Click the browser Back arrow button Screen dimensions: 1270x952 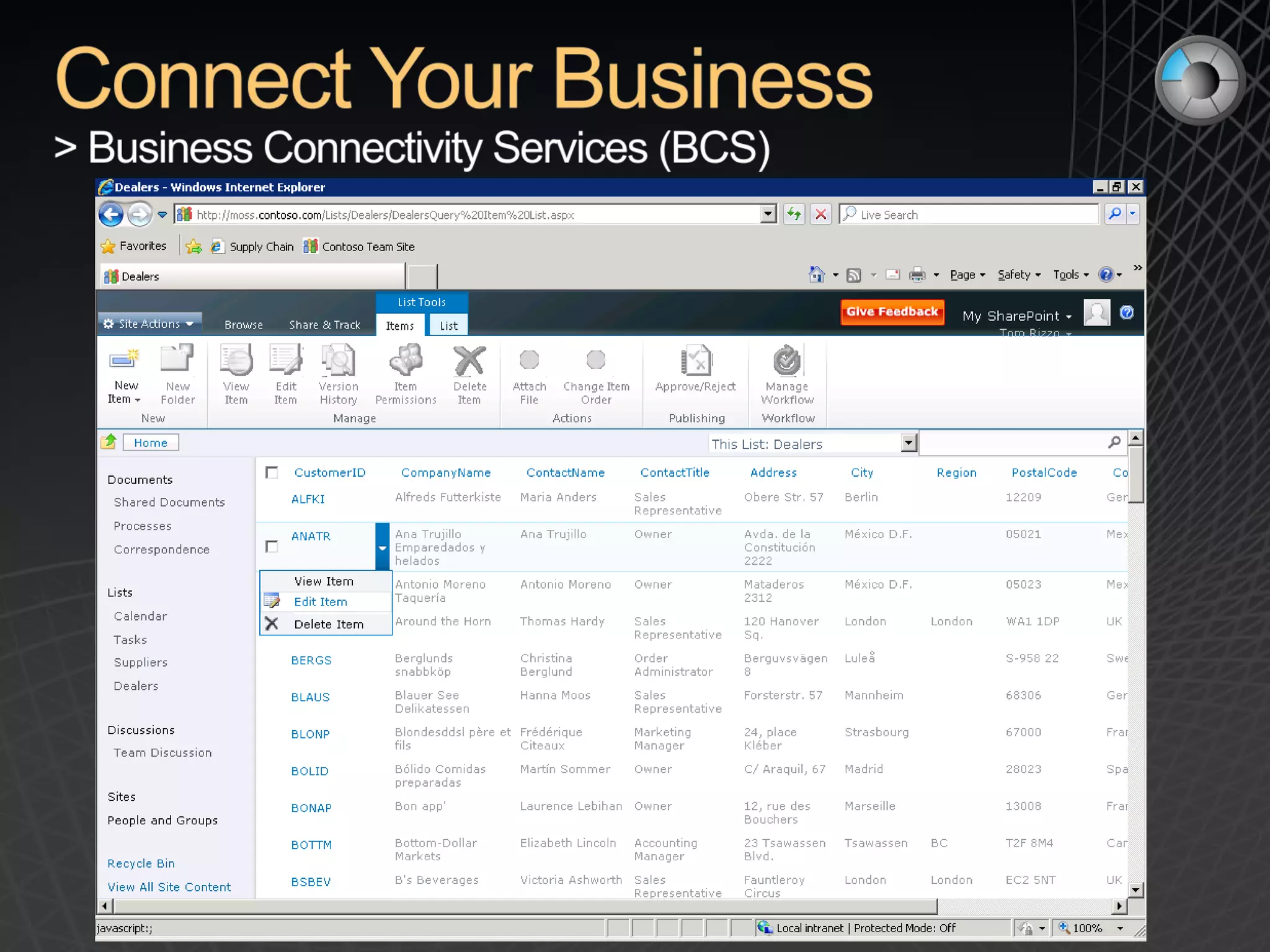111,214
